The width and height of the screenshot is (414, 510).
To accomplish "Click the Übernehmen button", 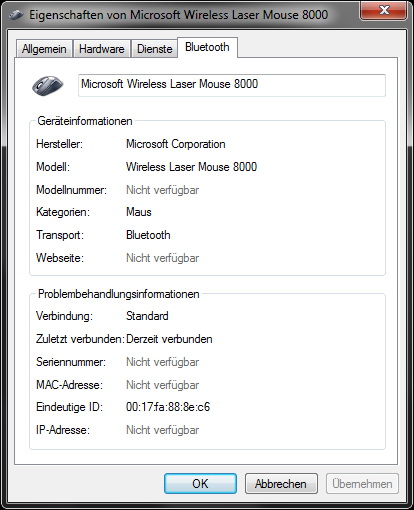I will pyautogui.click(x=362, y=484).
